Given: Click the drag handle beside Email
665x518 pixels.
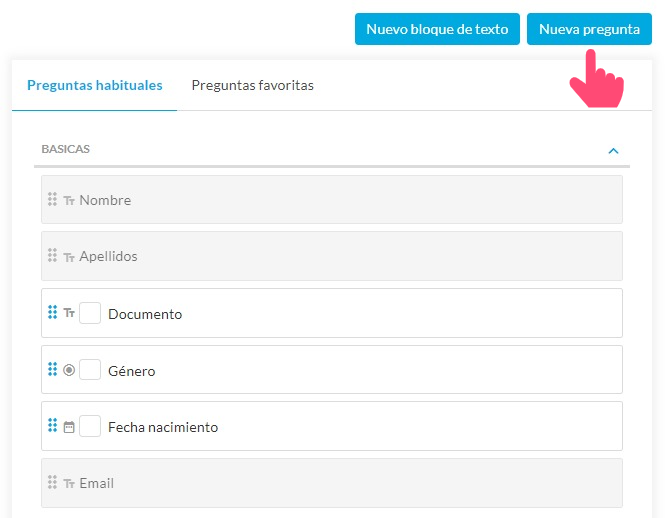Looking at the screenshot, I should pos(52,483).
